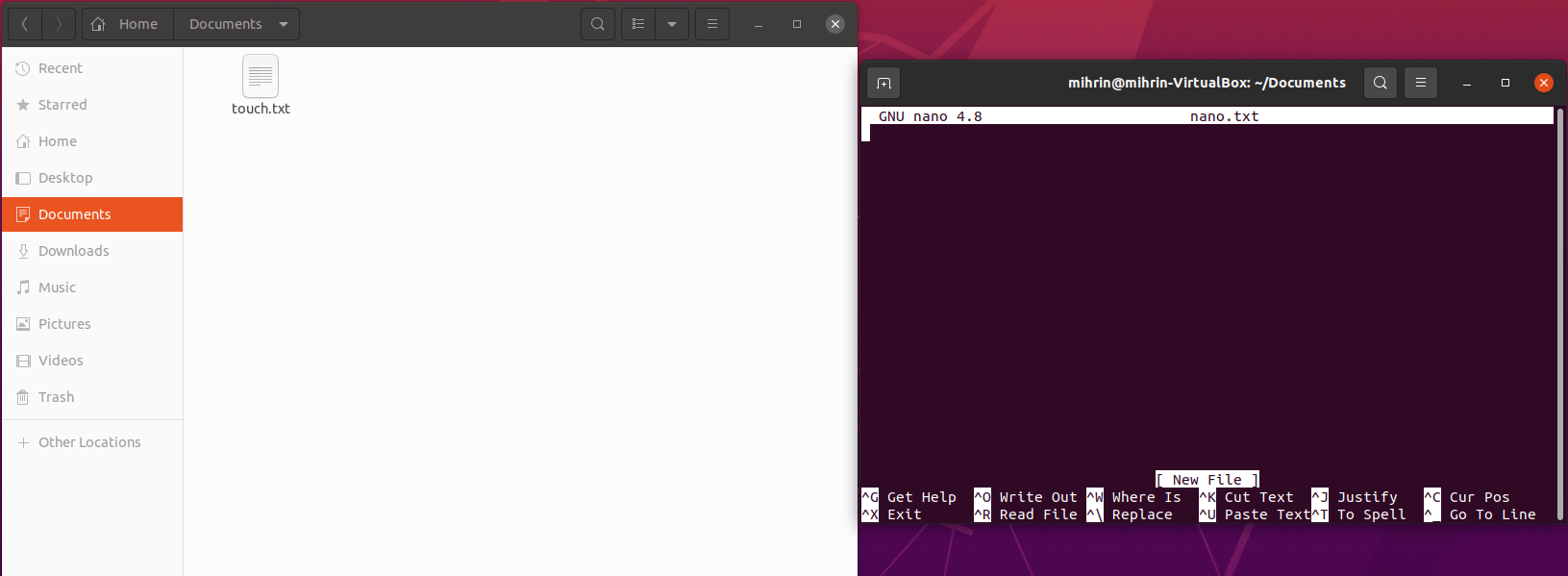Open Recent in the sidebar
The image size is (1568, 576).
[x=60, y=68]
